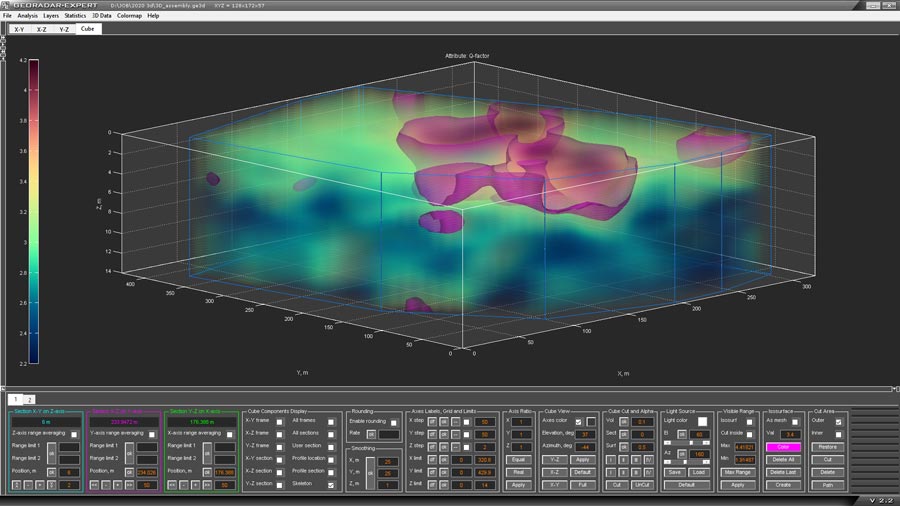This screenshot has height=506, width=900.
Task: Open the 3D Data menu
Action: click(x=101, y=16)
